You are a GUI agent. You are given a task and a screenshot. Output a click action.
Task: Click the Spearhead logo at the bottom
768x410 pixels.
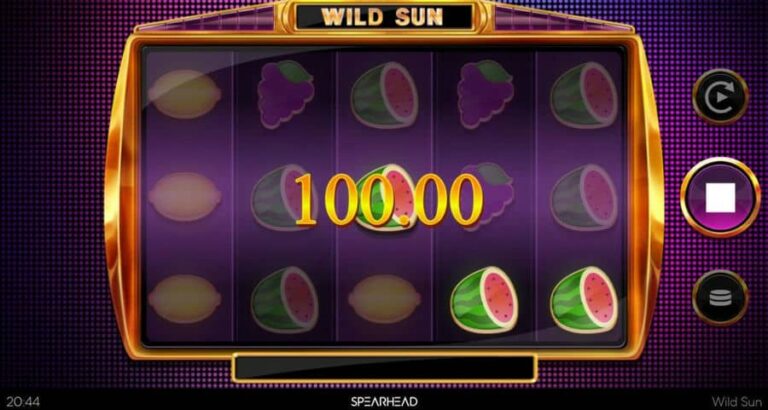[x=384, y=402]
